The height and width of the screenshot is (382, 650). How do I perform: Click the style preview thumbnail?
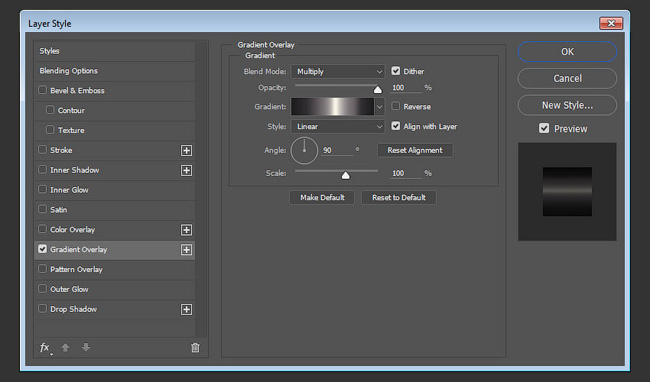pos(567,192)
